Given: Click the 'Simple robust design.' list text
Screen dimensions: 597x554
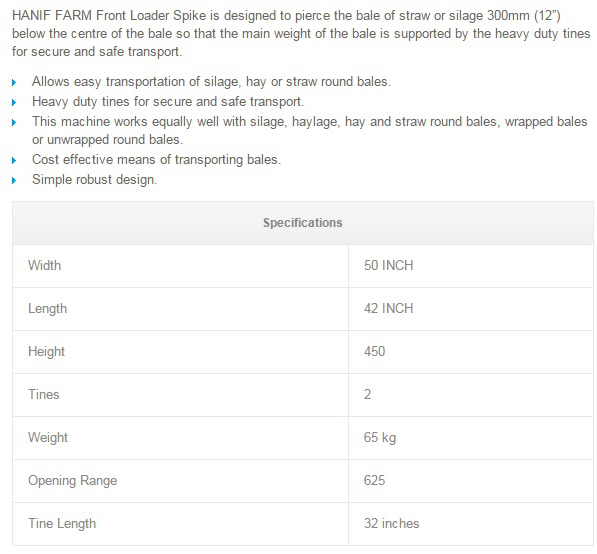Looking at the screenshot, I should click(94, 179).
